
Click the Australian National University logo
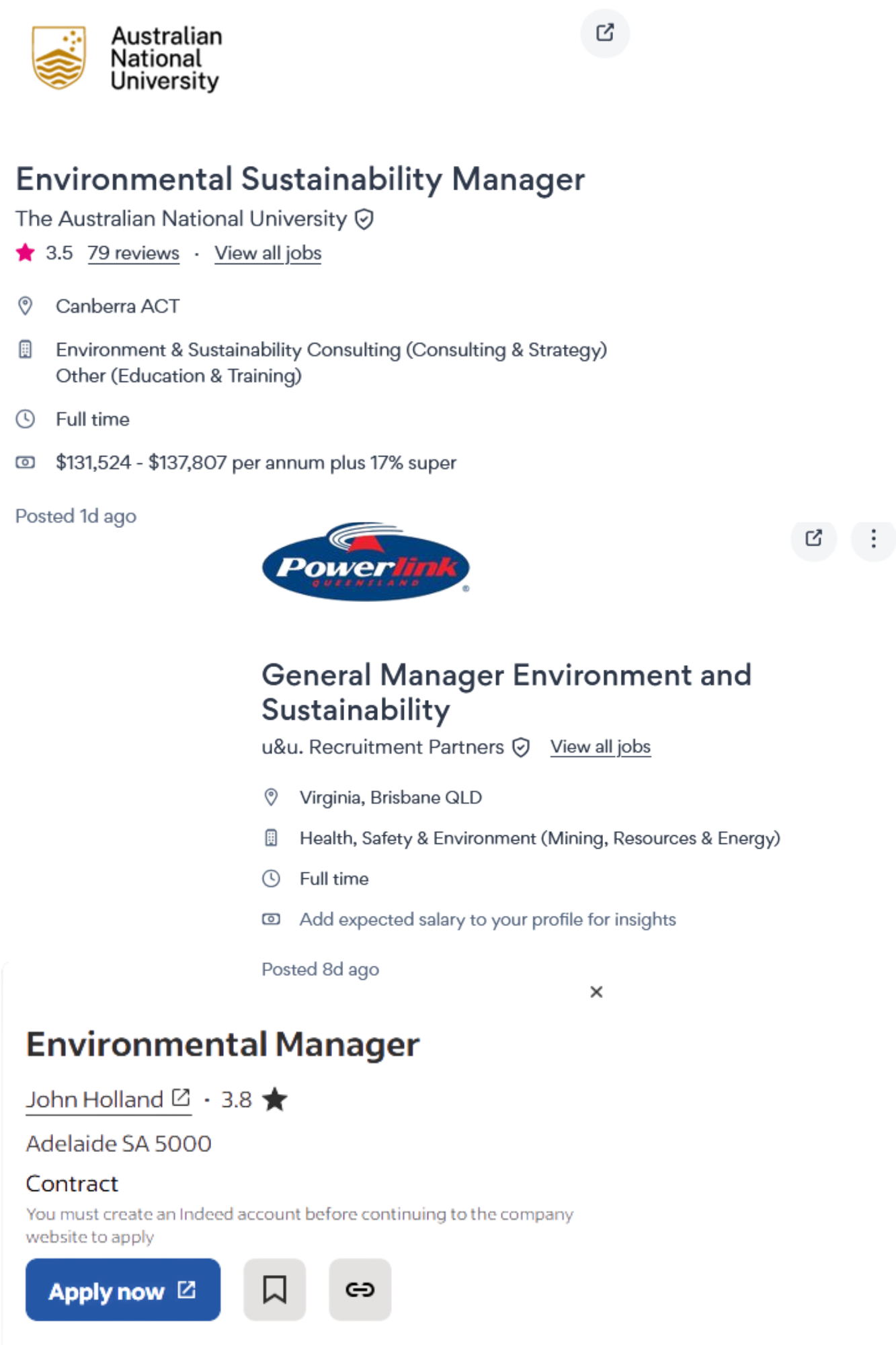pos(127,59)
